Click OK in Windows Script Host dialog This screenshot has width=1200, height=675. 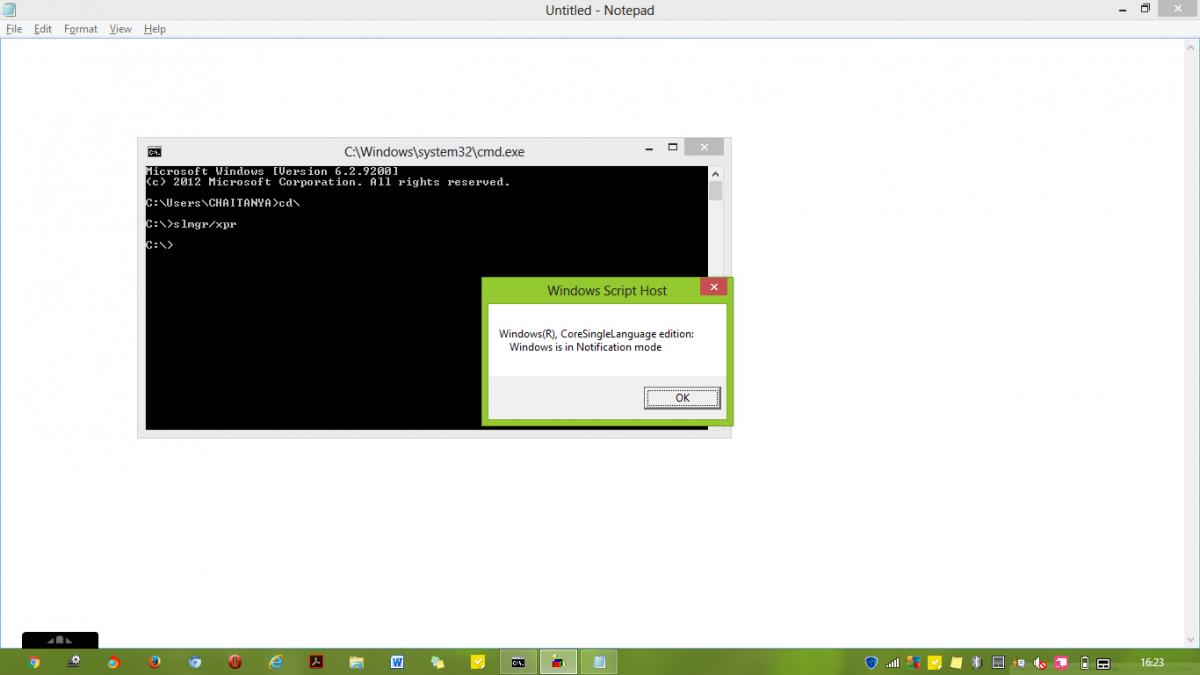click(682, 398)
